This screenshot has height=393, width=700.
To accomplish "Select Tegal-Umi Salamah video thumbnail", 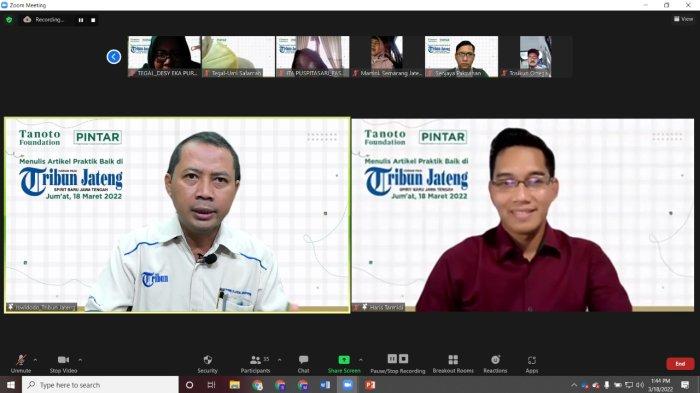I will [238, 56].
